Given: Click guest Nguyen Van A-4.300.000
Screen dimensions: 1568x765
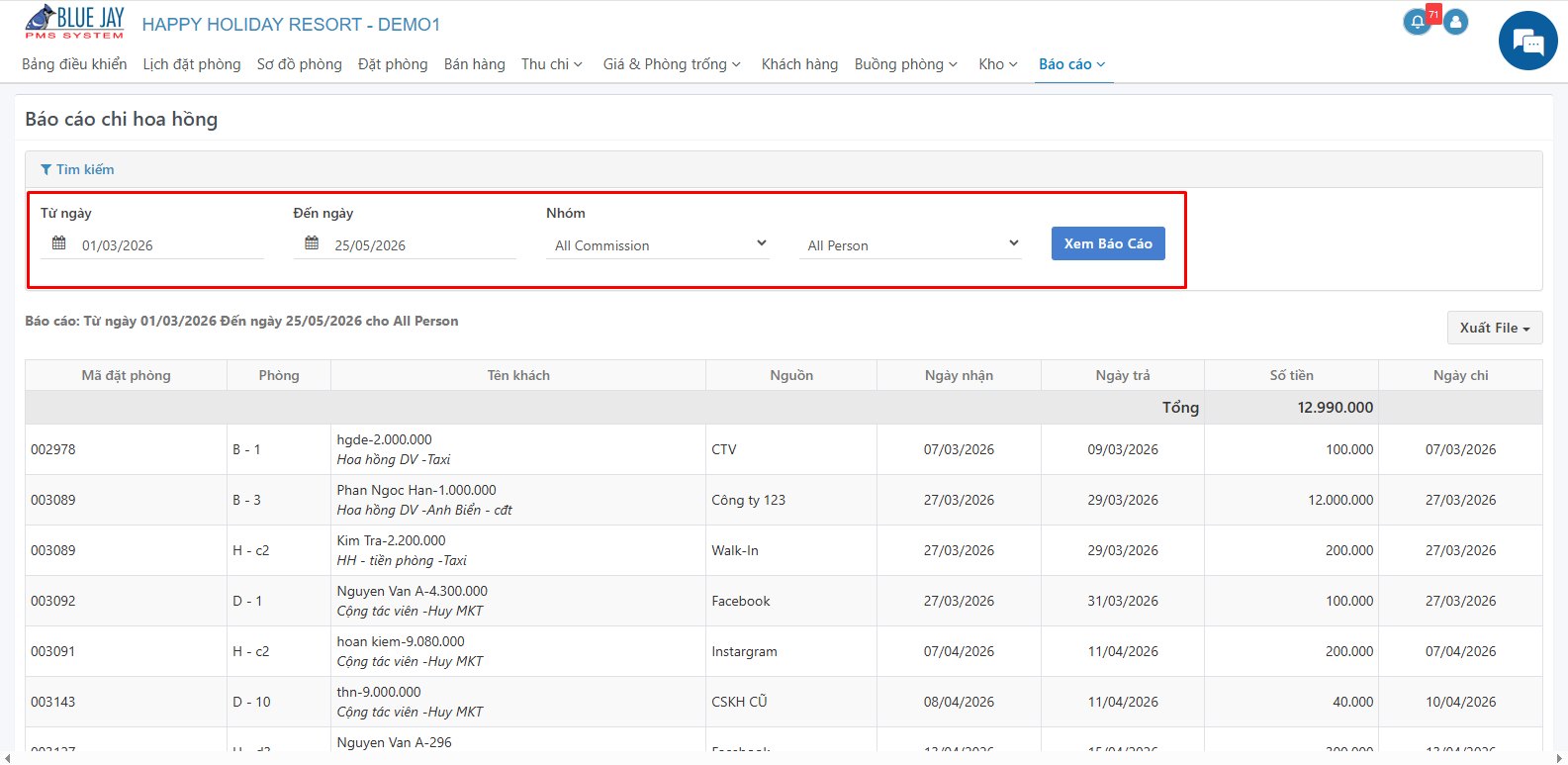Looking at the screenshot, I should 413,591.
